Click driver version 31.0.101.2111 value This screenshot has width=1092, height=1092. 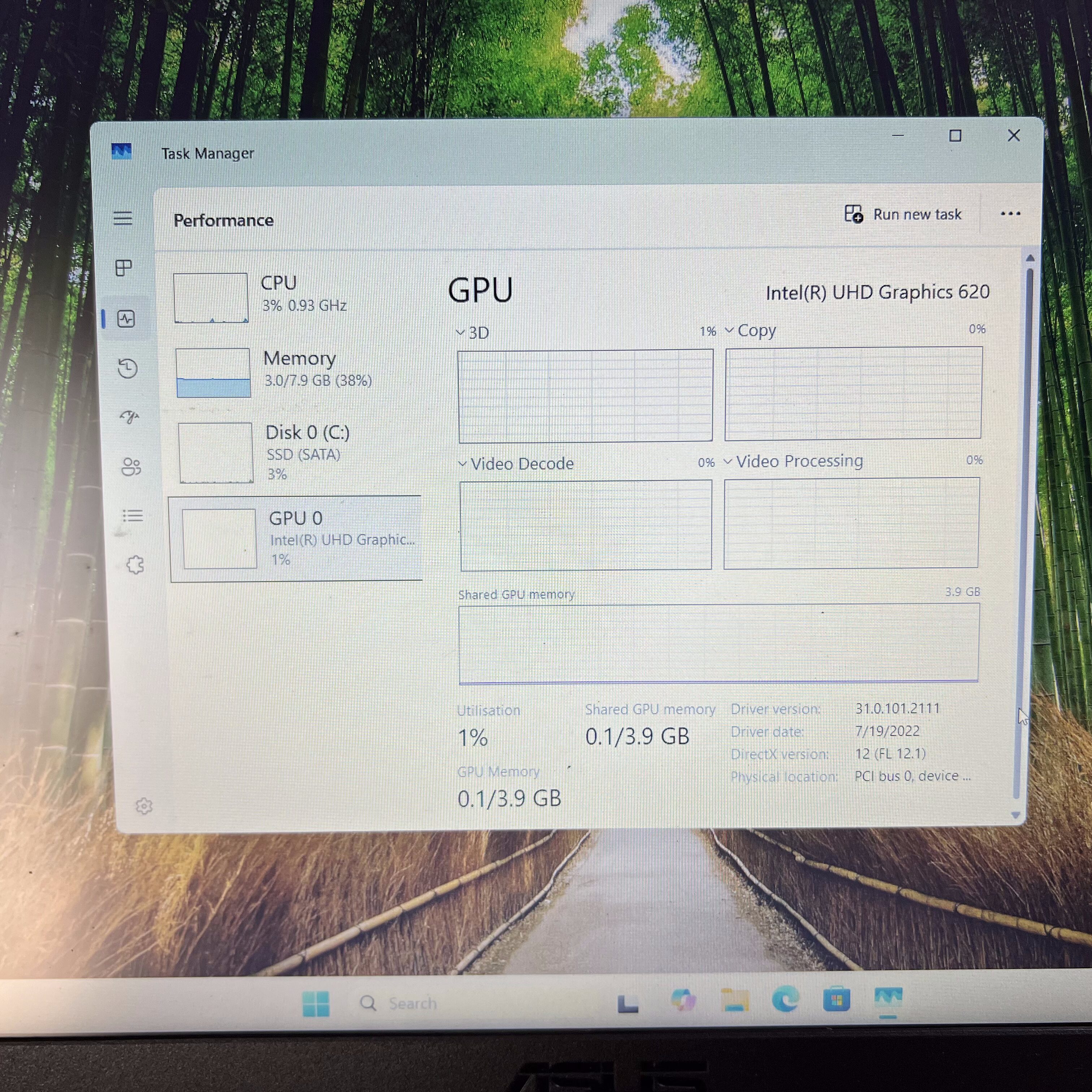[x=898, y=708]
